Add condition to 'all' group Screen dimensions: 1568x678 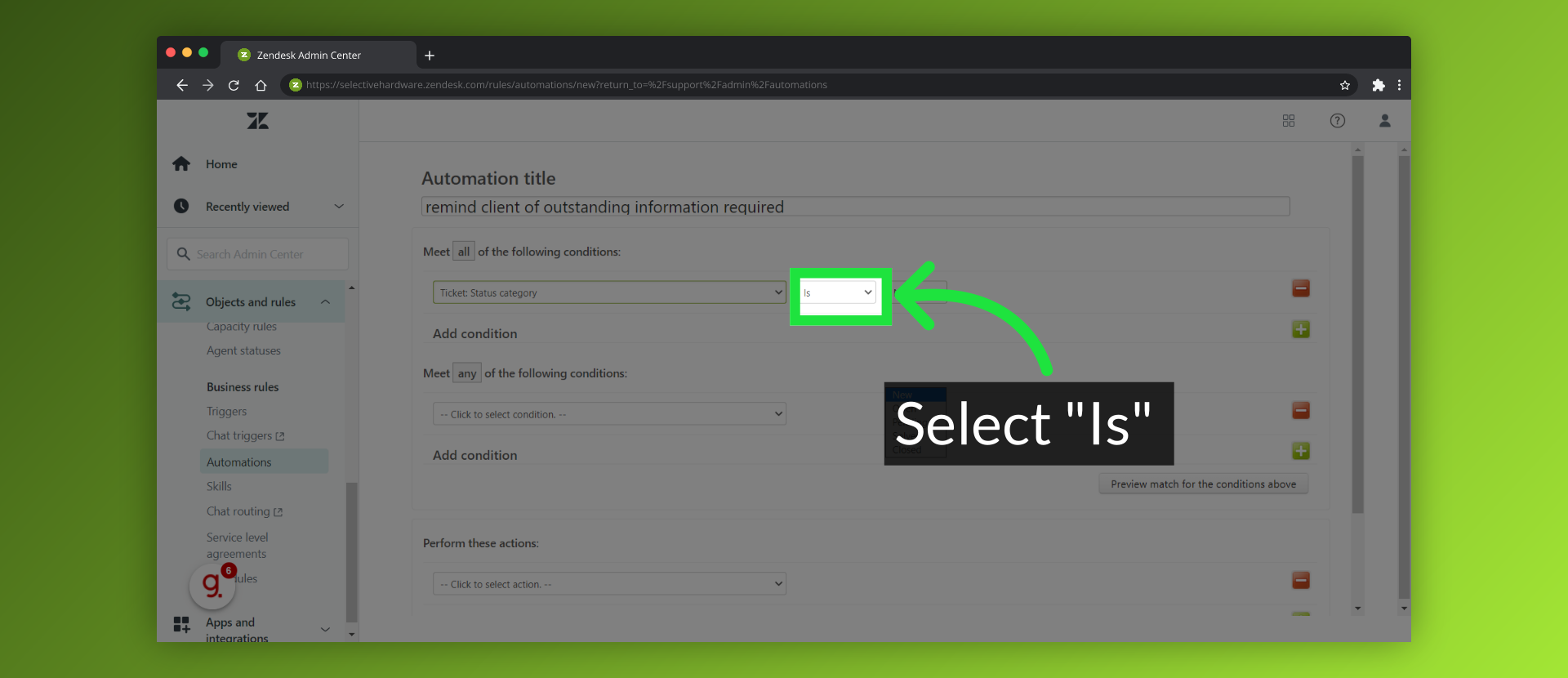(x=1301, y=329)
